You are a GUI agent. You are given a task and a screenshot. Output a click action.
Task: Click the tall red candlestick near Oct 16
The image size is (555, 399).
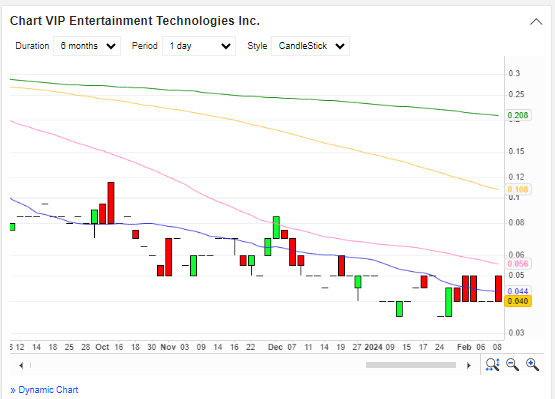coord(111,203)
